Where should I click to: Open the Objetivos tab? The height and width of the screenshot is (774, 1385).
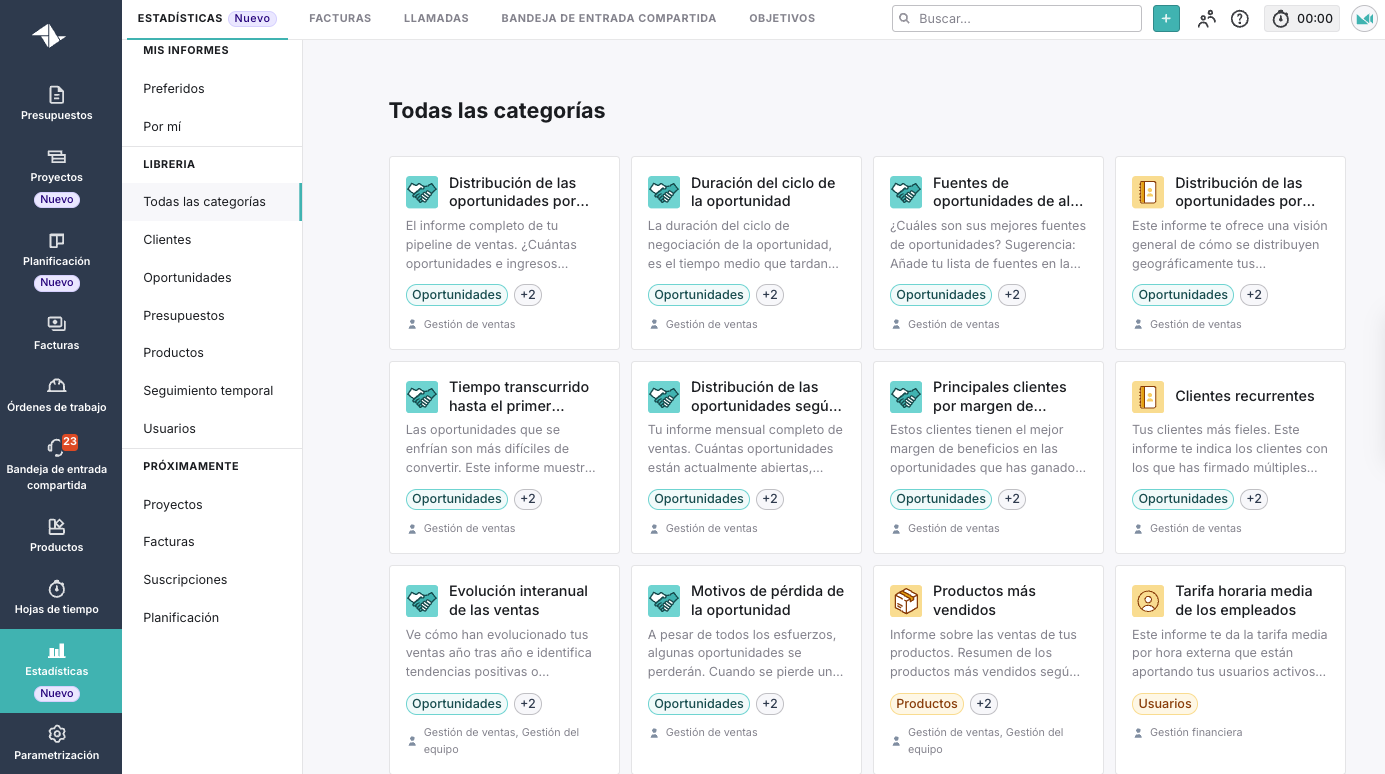pyautogui.click(x=782, y=18)
